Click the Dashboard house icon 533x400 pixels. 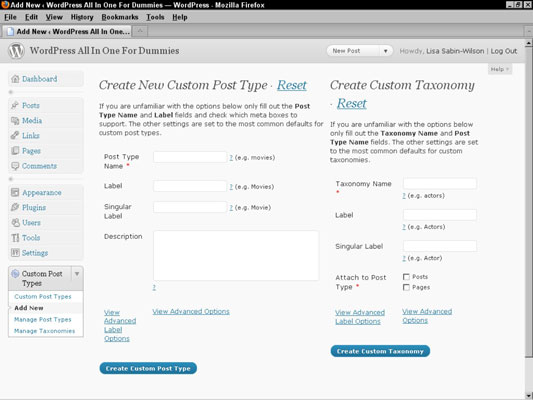(x=15, y=79)
